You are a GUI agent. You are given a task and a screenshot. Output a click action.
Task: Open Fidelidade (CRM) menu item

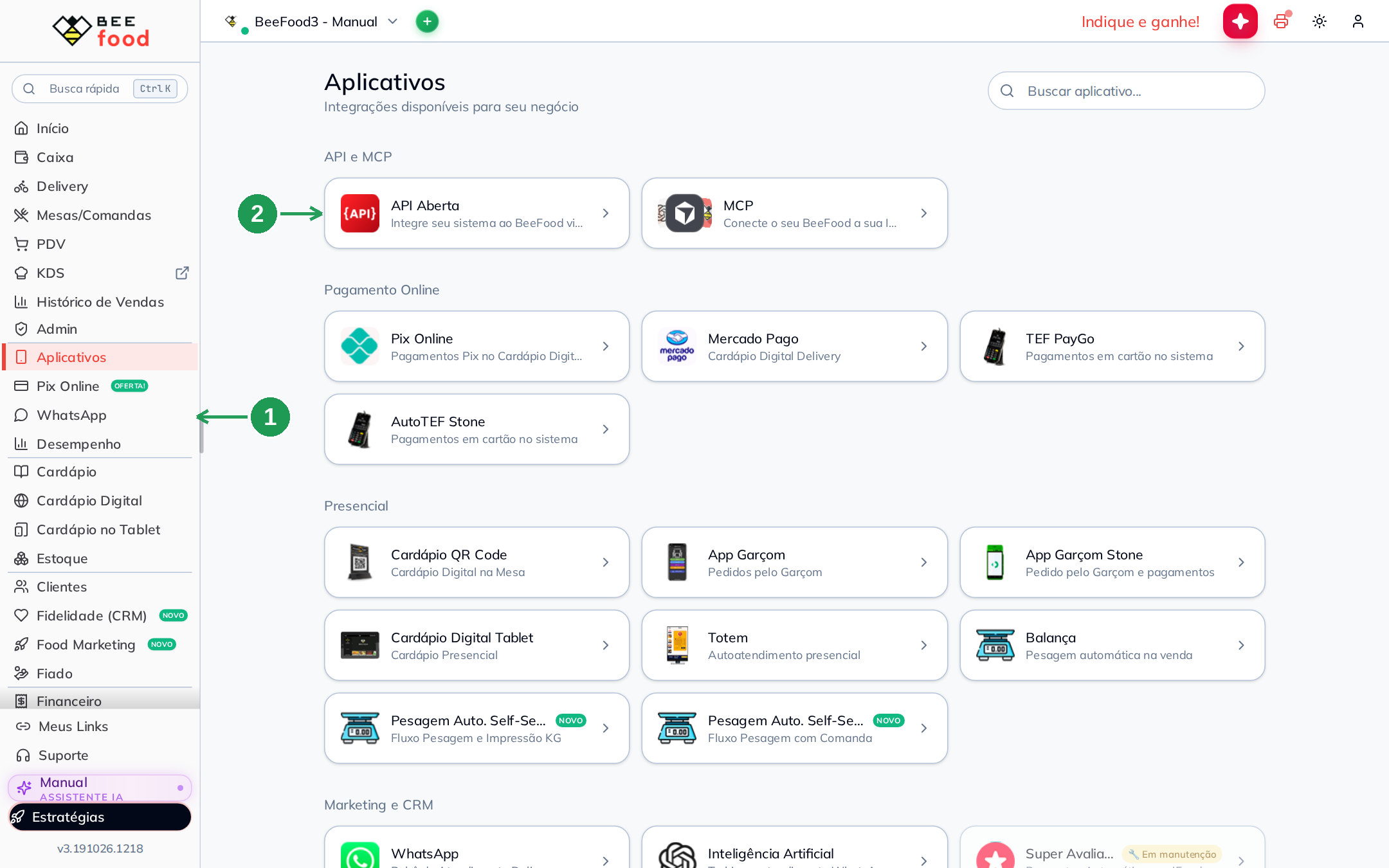coord(100,616)
